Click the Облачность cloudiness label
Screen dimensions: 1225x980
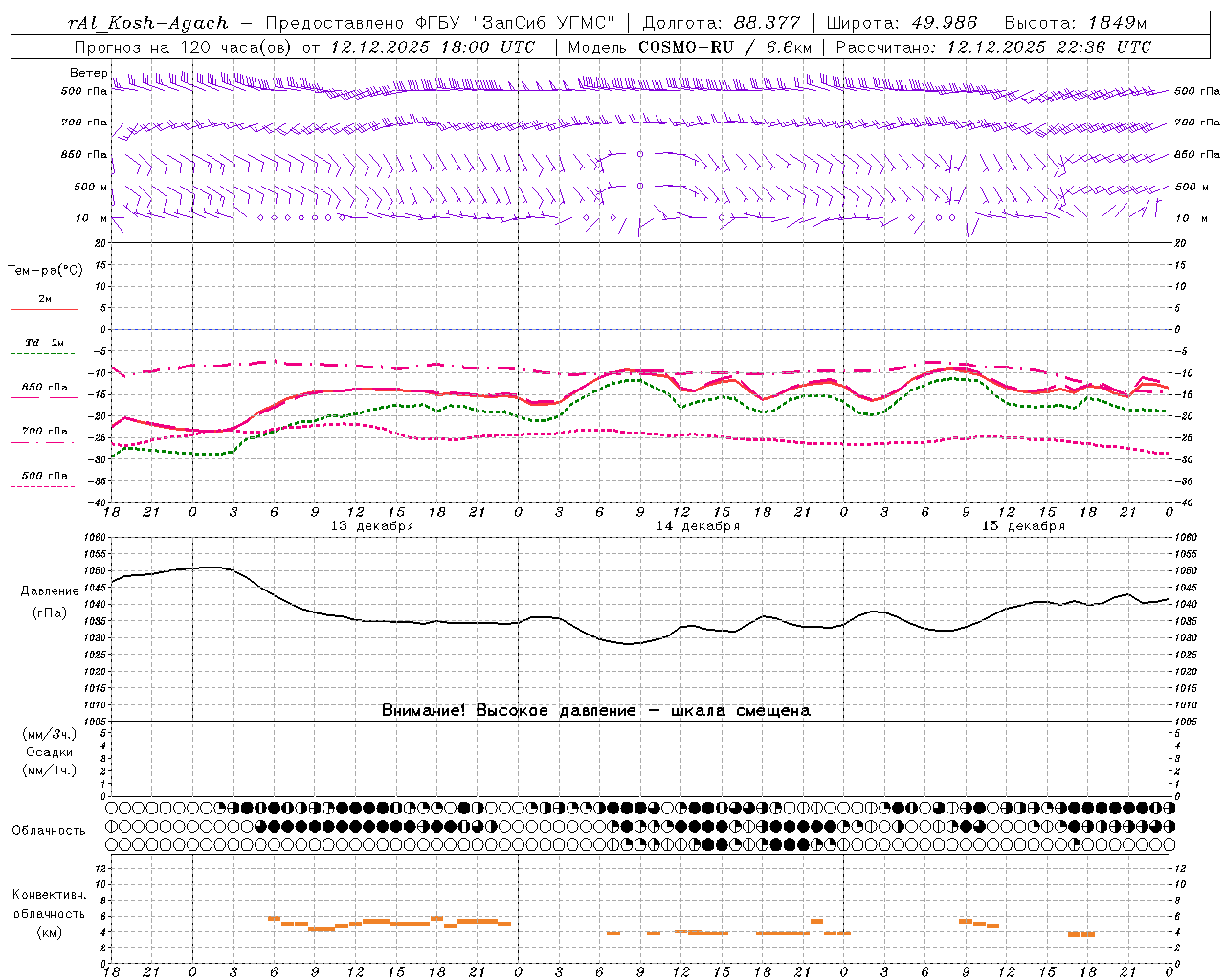[49, 830]
